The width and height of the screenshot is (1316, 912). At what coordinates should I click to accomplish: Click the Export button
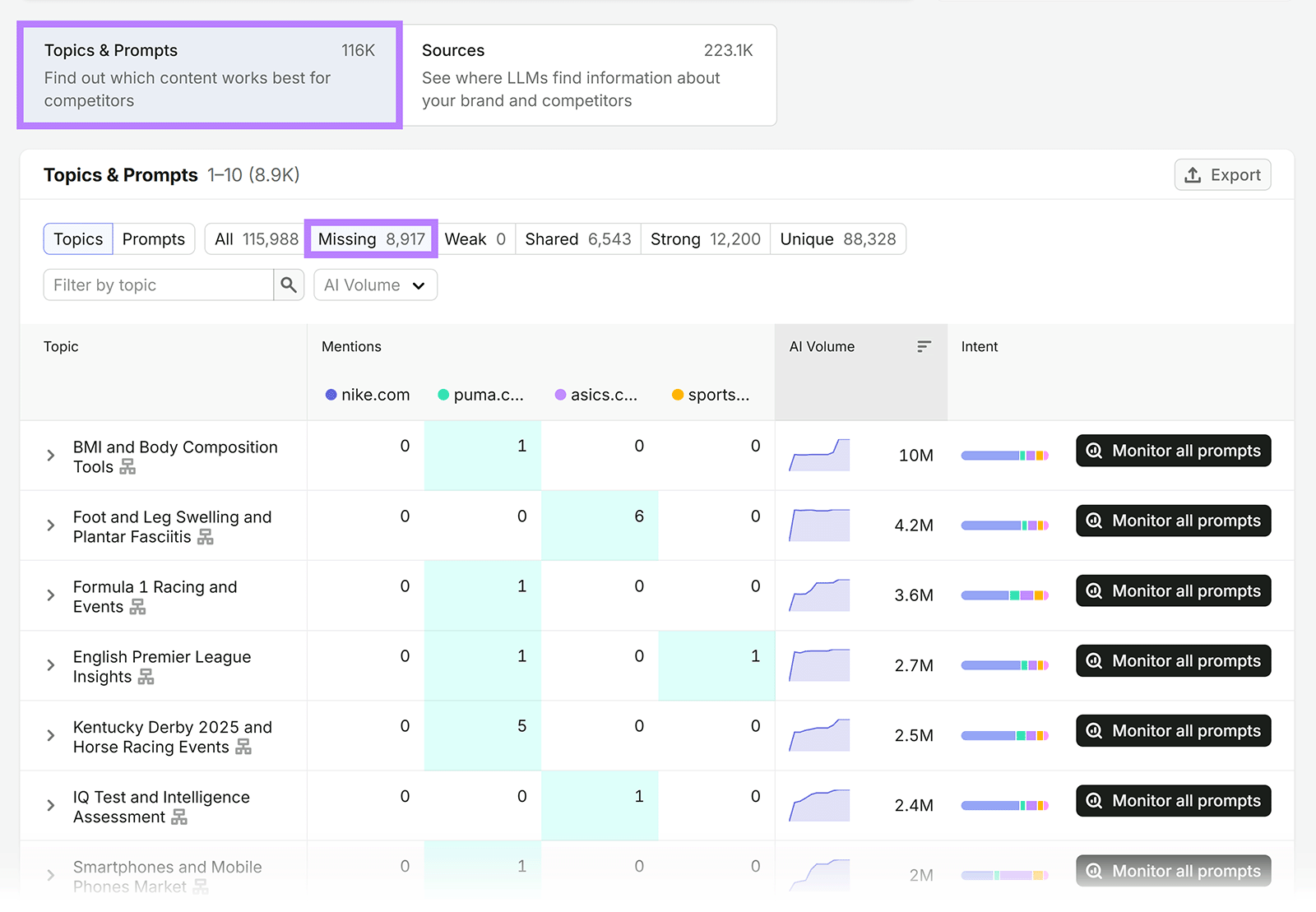[x=1222, y=174]
